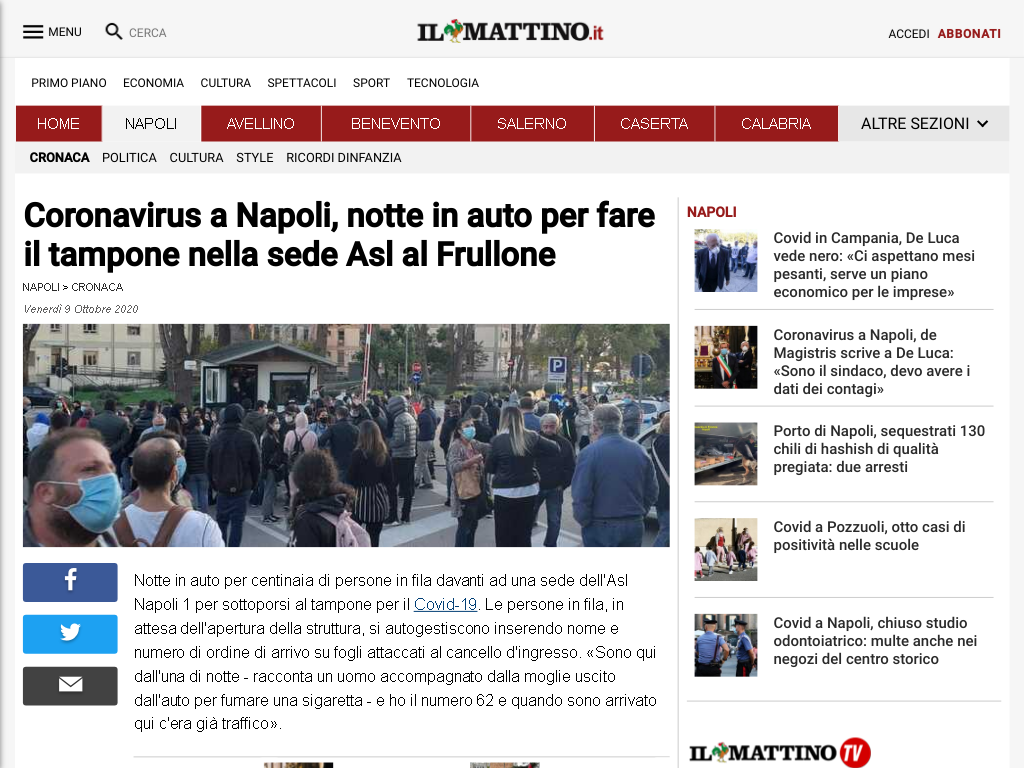Image resolution: width=1024 pixels, height=768 pixels.
Task: Follow the Covid-19 hyperlink in article
Action: 445,604
